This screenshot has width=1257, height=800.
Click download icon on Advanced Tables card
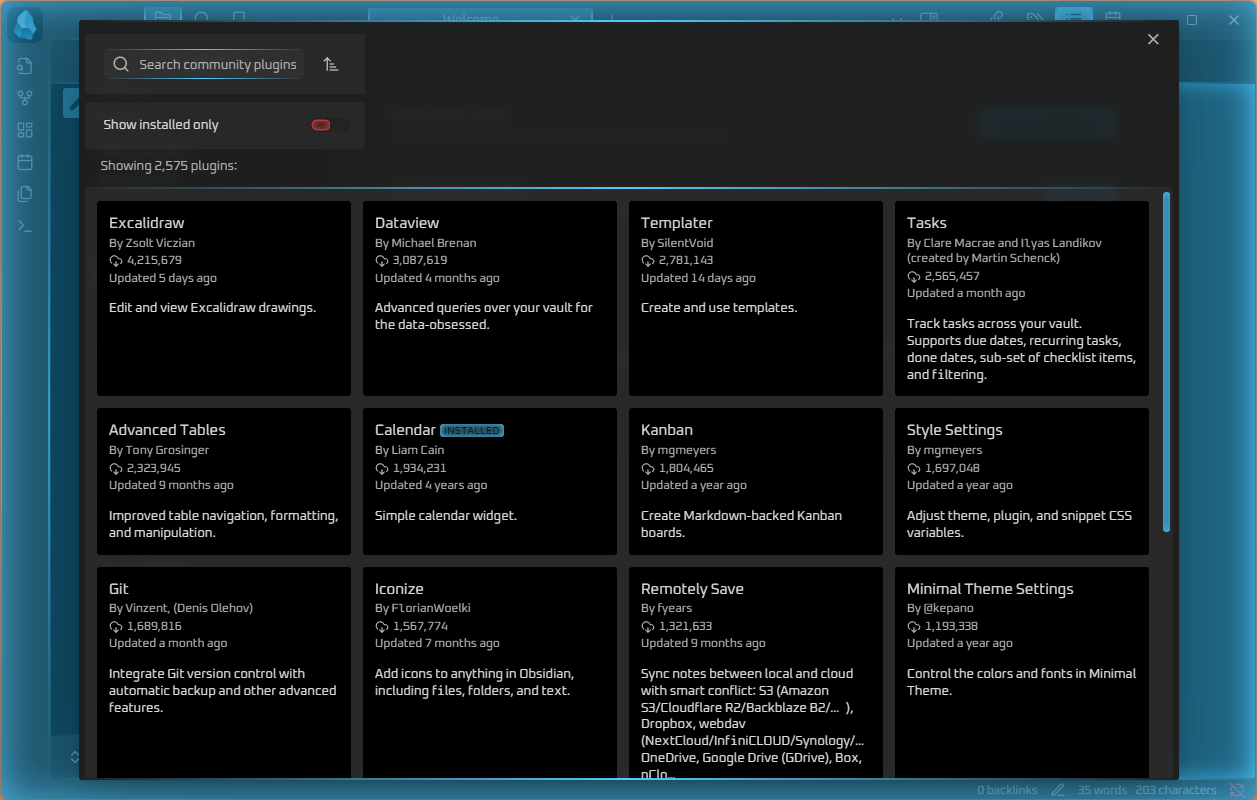pos(116,467)
